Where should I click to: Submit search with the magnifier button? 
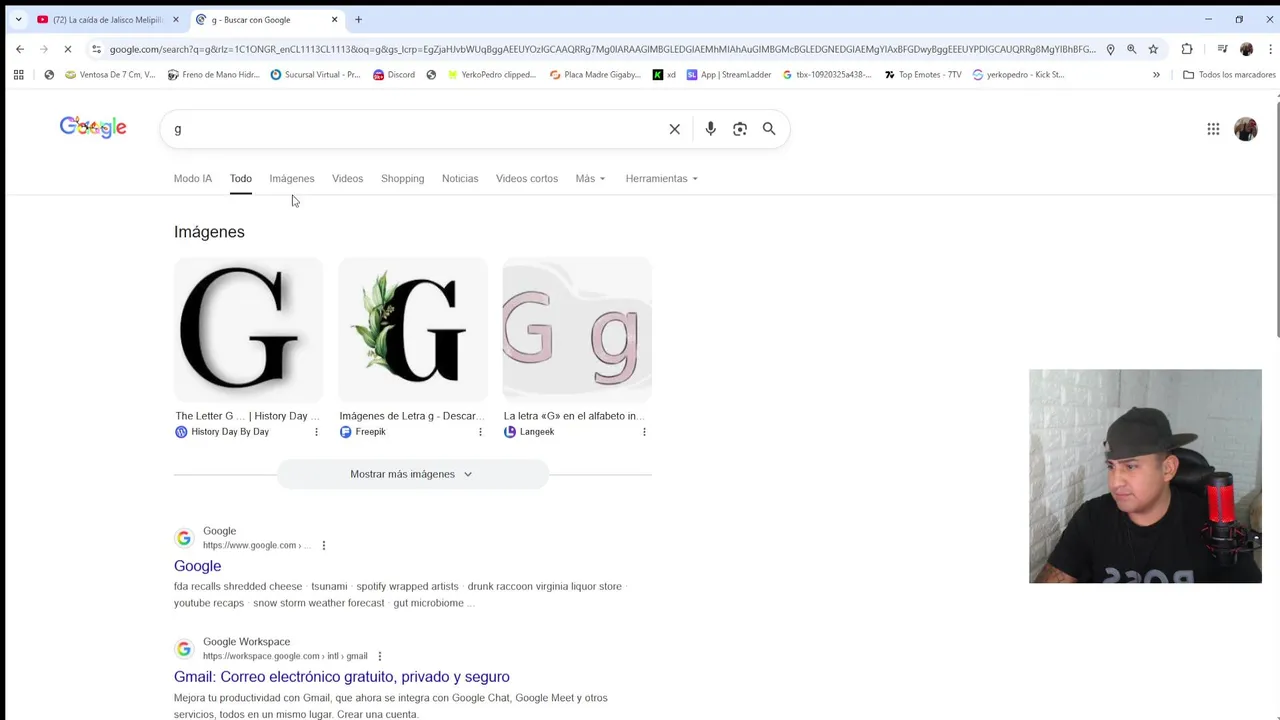(x=769, y=129)
